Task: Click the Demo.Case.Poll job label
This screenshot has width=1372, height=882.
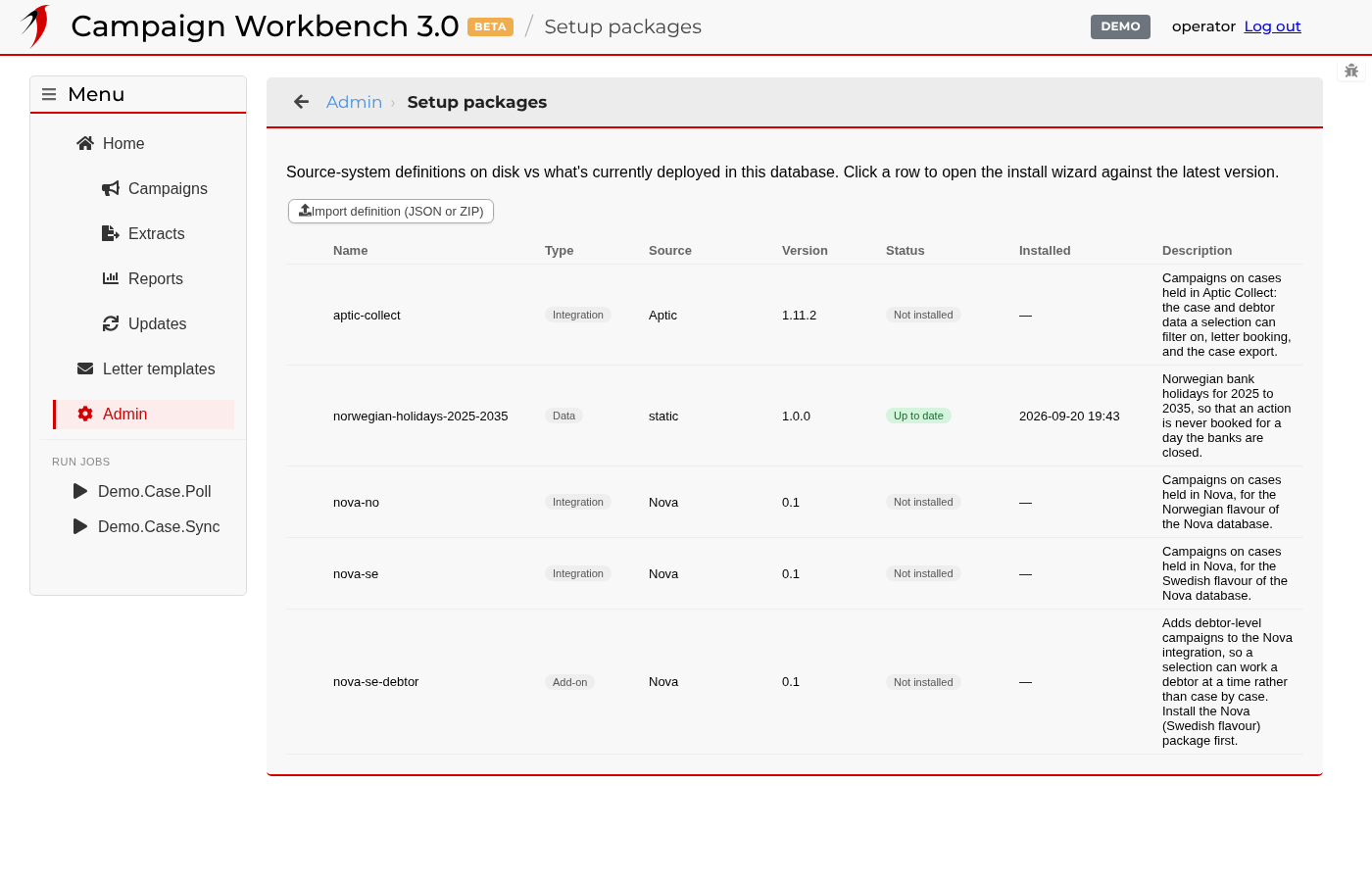Action: click(x=155, y=491)
